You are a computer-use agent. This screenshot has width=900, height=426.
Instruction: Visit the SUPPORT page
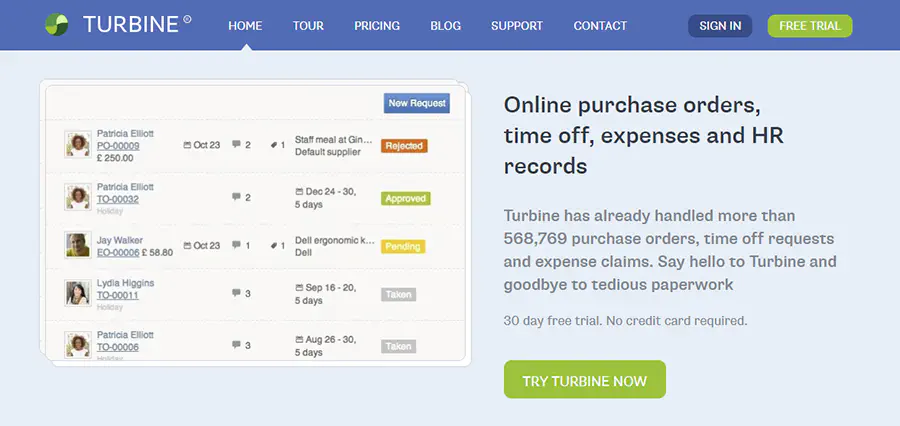click(517, 26)
